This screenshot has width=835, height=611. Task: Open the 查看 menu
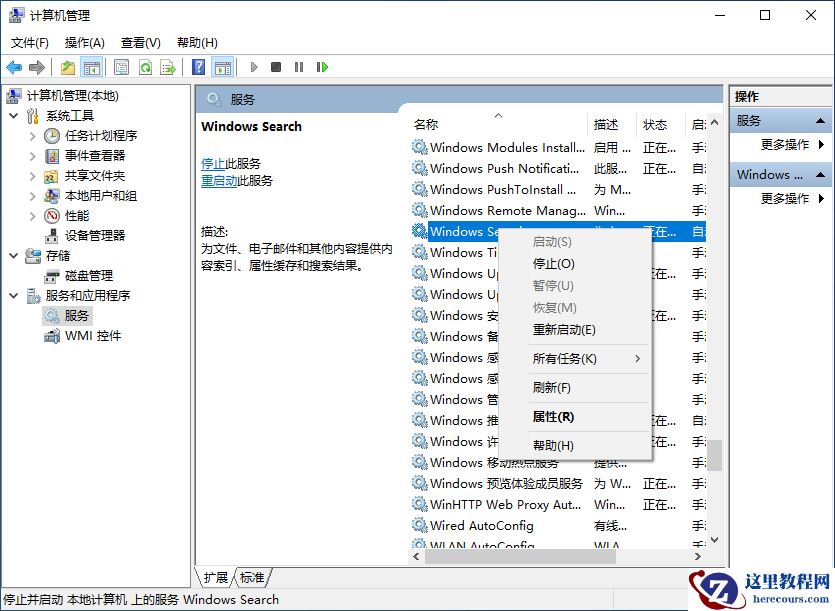coord(139,42)
